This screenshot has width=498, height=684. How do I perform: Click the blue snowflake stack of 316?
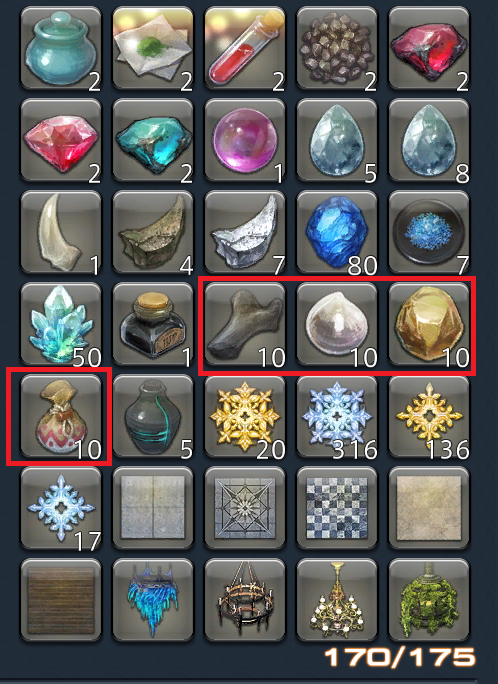[337, 416]
